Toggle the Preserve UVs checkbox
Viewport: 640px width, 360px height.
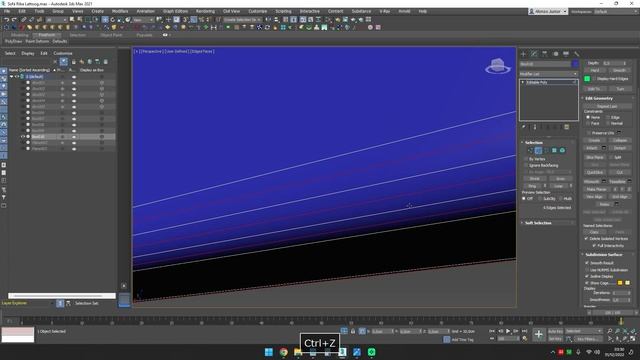point(588,133)
